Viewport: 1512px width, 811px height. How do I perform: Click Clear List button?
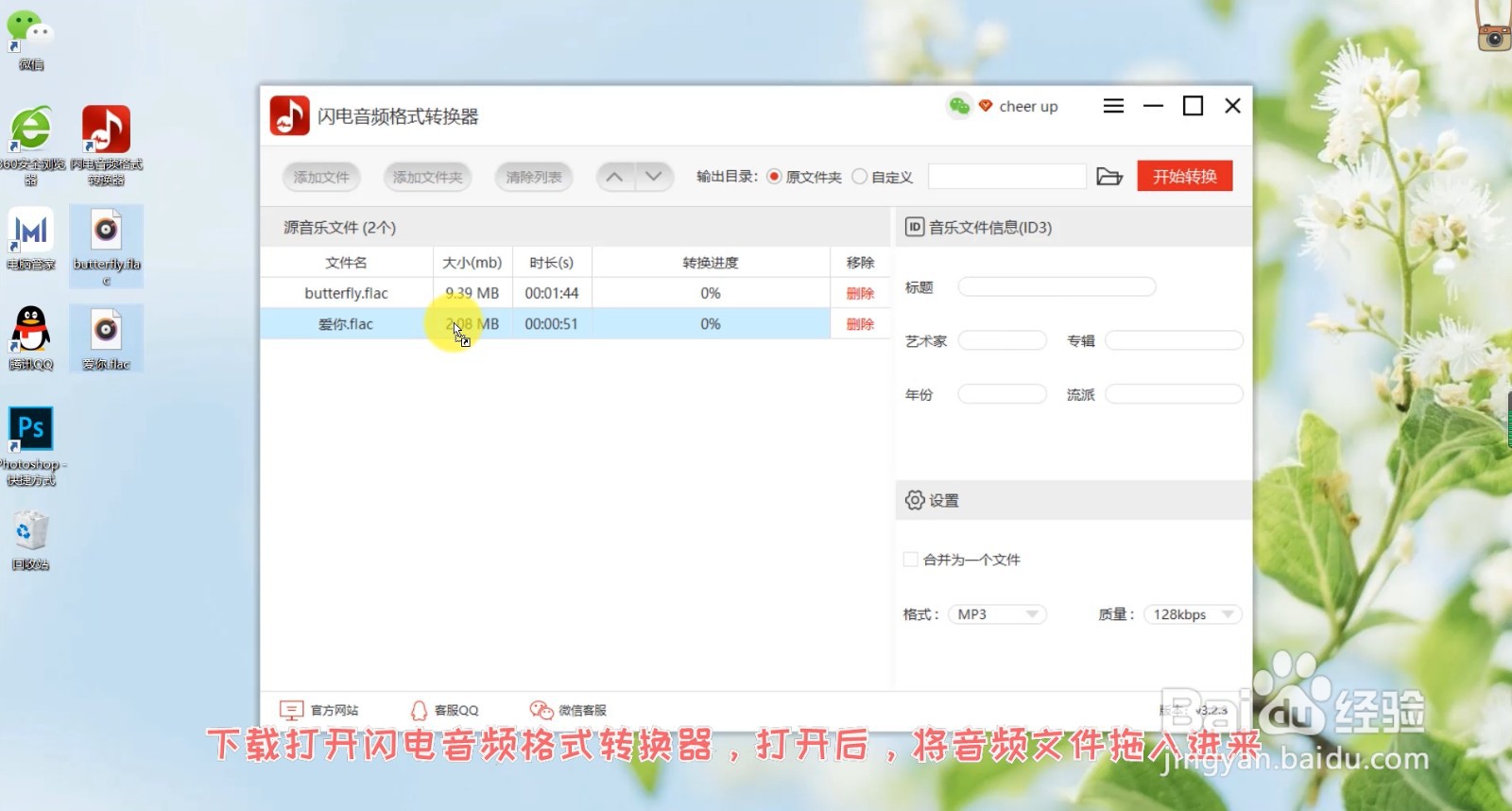(534, 177)
